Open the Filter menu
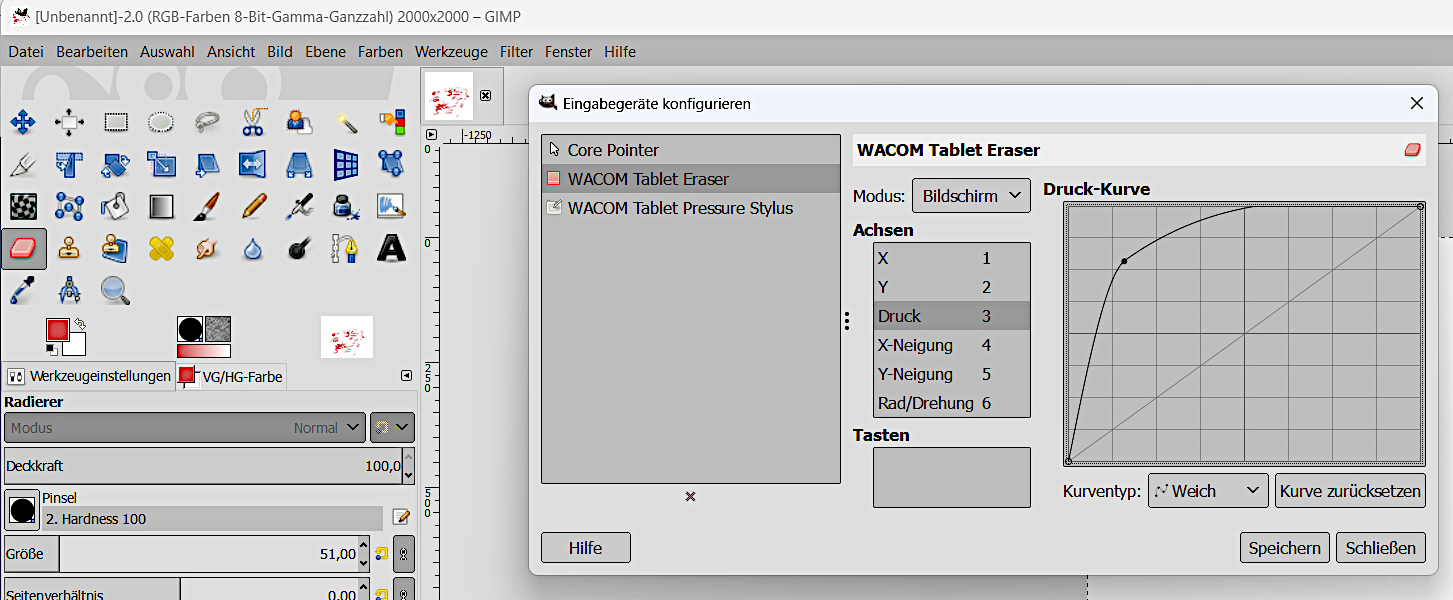1453x600 pixels. (x=516, y=52)
